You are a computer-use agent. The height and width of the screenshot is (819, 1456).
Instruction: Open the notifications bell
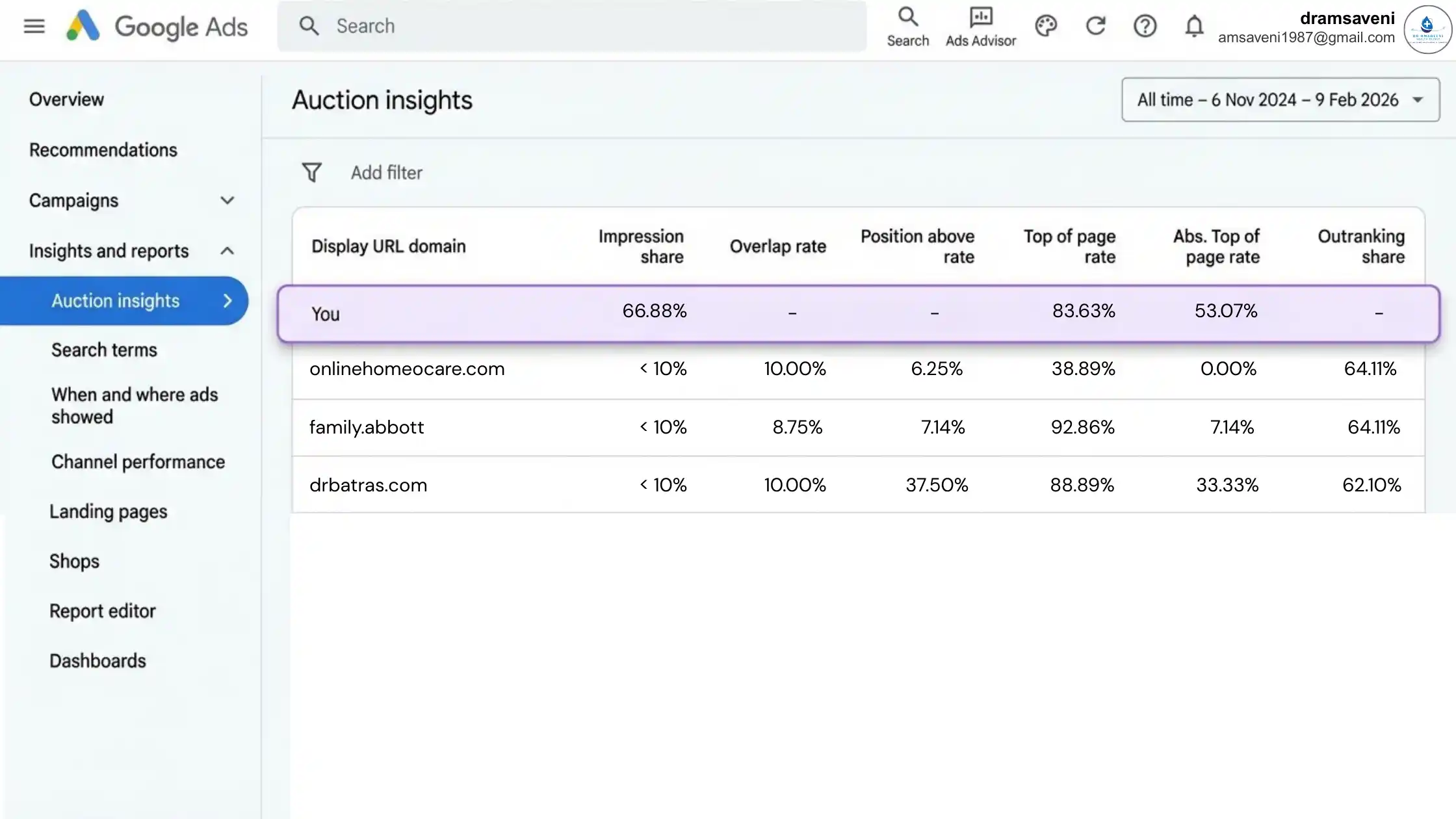click(1194, 26)
